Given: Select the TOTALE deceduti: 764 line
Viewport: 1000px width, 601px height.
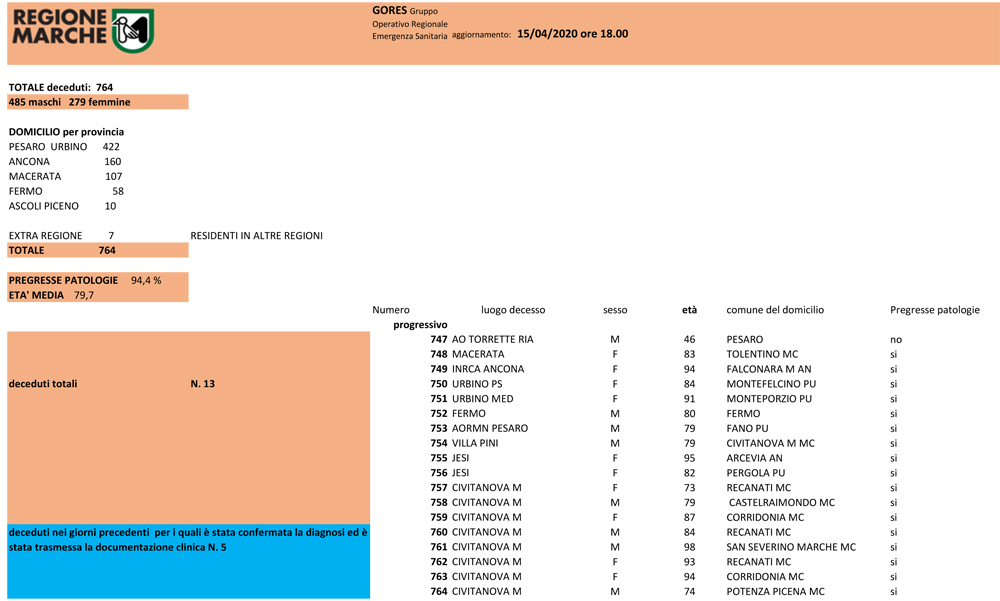Looking at the screenshot, I should [61, 87].
